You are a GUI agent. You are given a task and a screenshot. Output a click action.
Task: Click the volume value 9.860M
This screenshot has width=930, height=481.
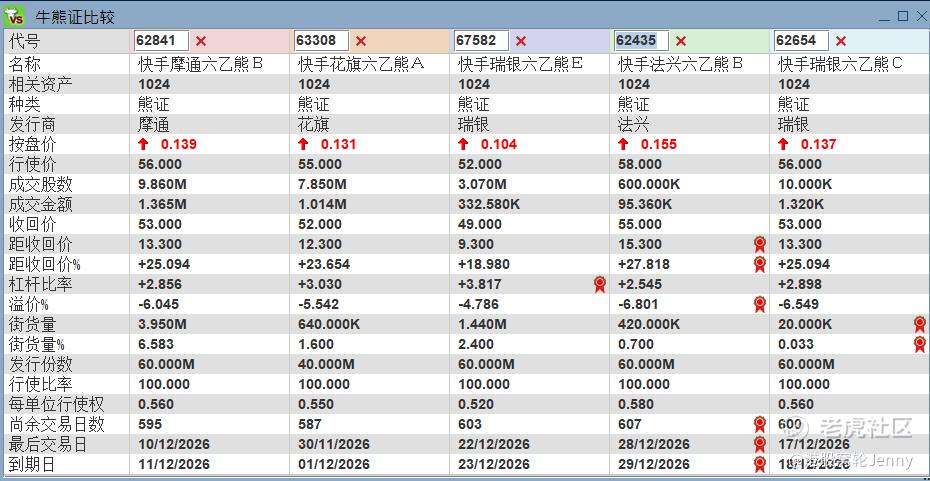(x=162, y=184)
